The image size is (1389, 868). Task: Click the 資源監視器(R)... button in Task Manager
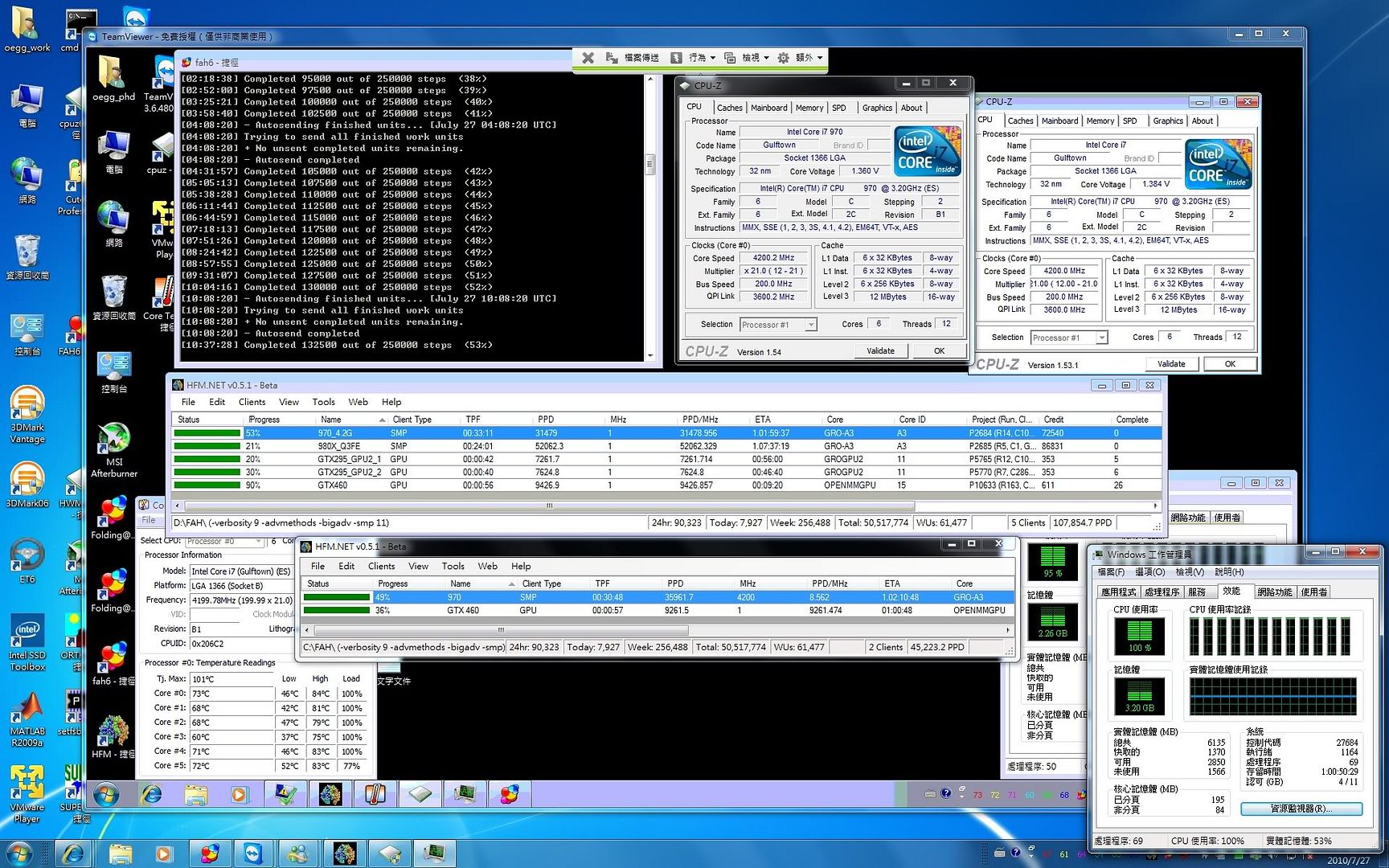(1301, 809)
